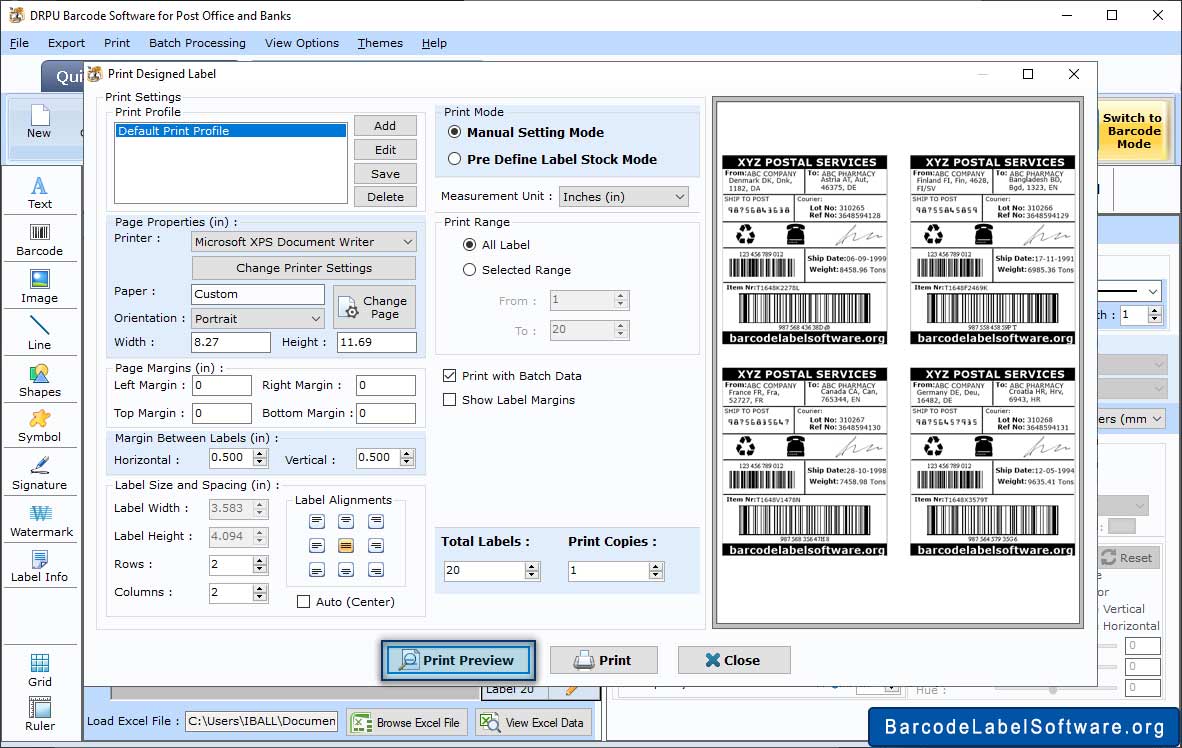Open the Export menu

66,43
